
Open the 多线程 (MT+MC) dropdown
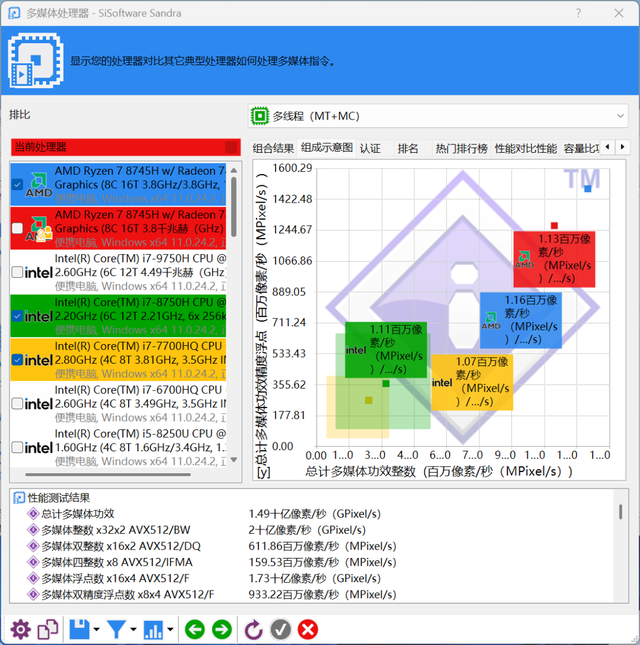438,116
